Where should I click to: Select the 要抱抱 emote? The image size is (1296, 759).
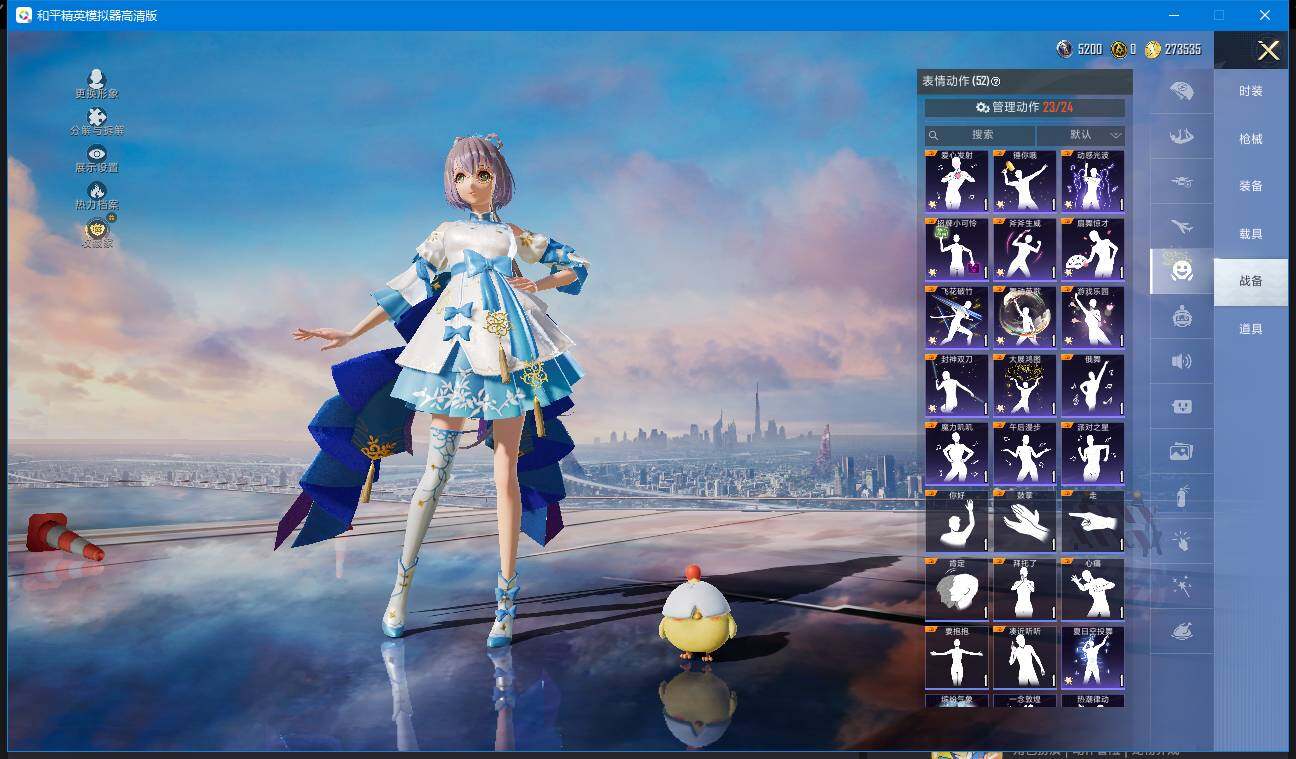[957, 657]
